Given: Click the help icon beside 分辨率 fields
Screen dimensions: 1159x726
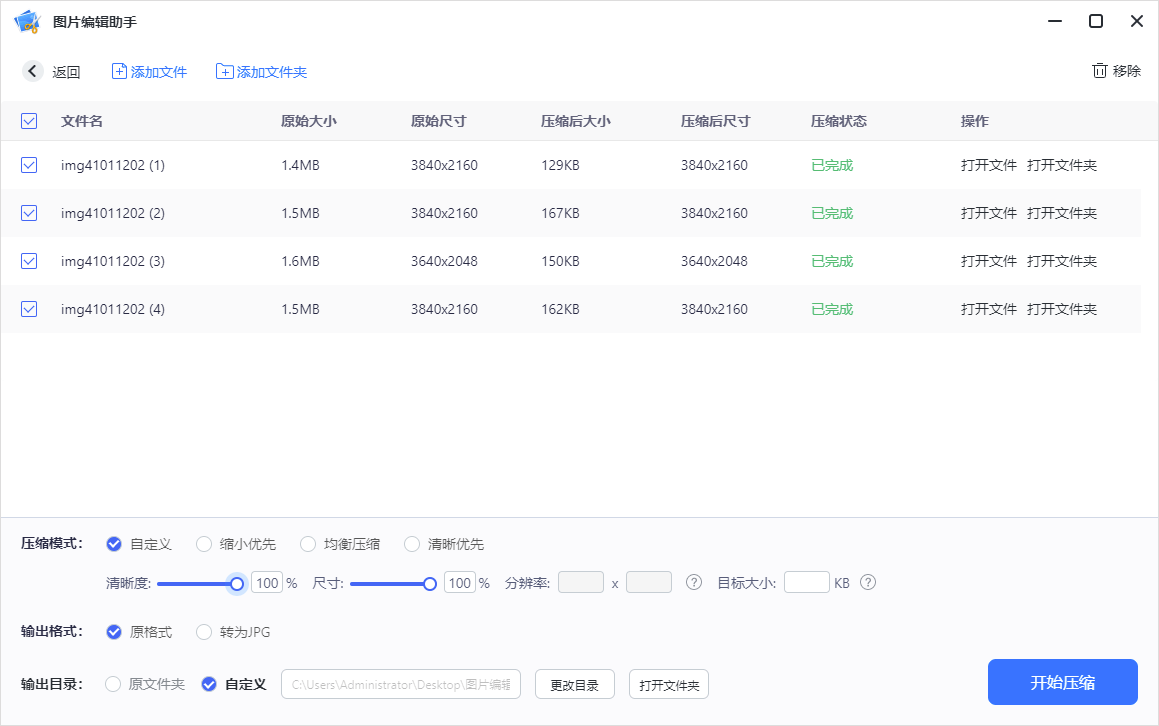Looking at the screenshot, I should [x=694, y=582].
